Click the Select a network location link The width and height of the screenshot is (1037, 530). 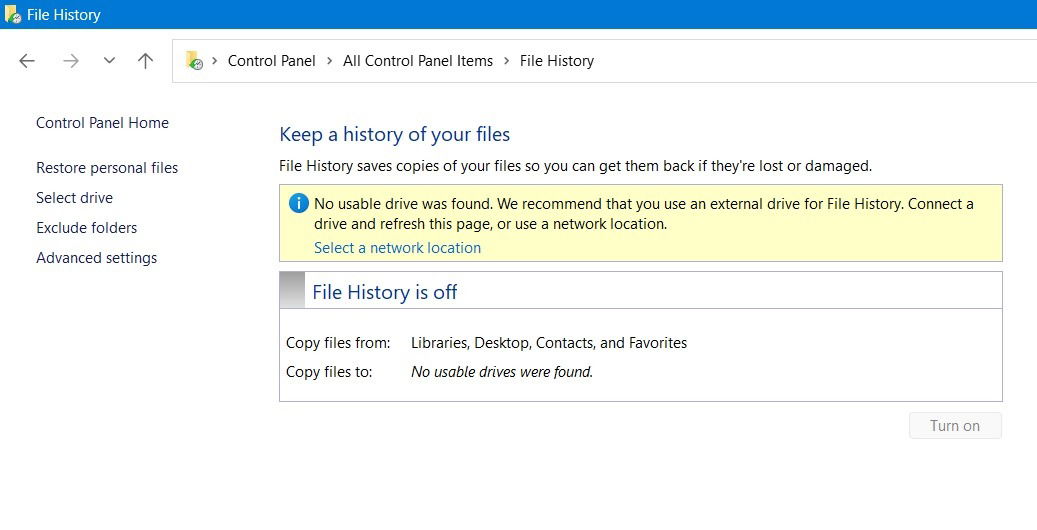pyautogui.click(x=397, y=248)
